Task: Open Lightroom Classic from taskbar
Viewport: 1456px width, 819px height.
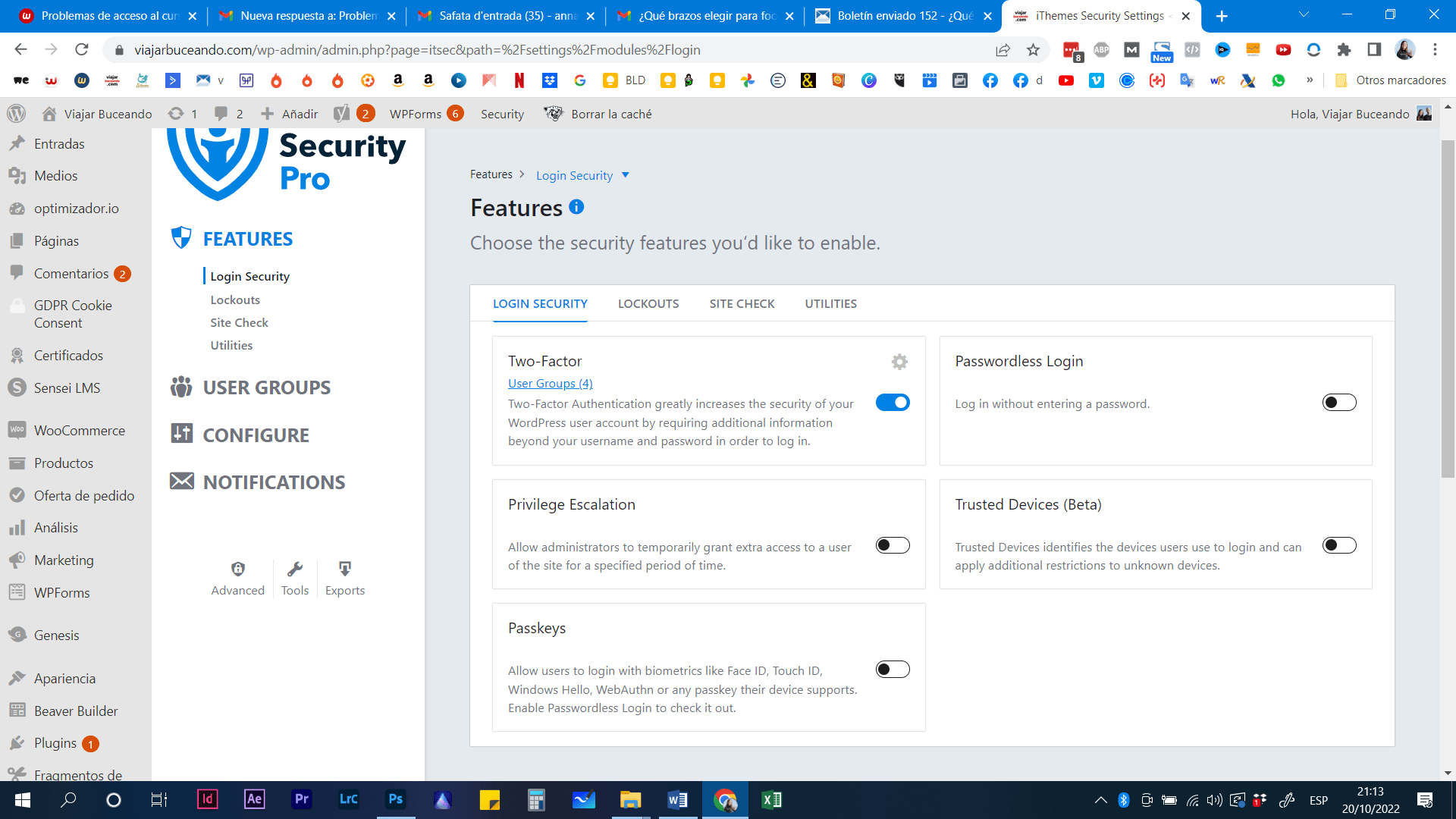Action: point(349,799)
